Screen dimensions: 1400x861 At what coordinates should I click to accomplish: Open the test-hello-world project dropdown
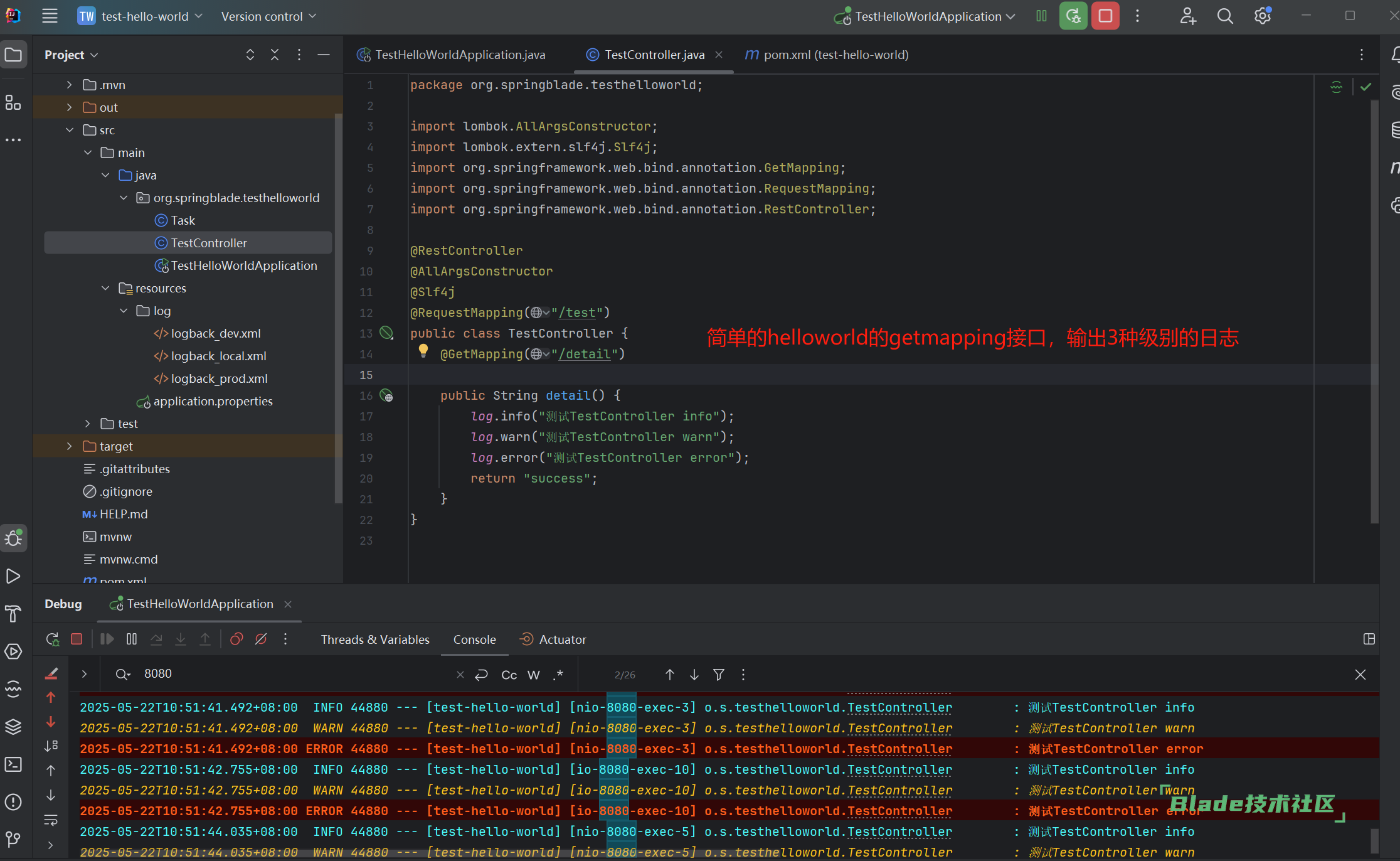point(140,16)
